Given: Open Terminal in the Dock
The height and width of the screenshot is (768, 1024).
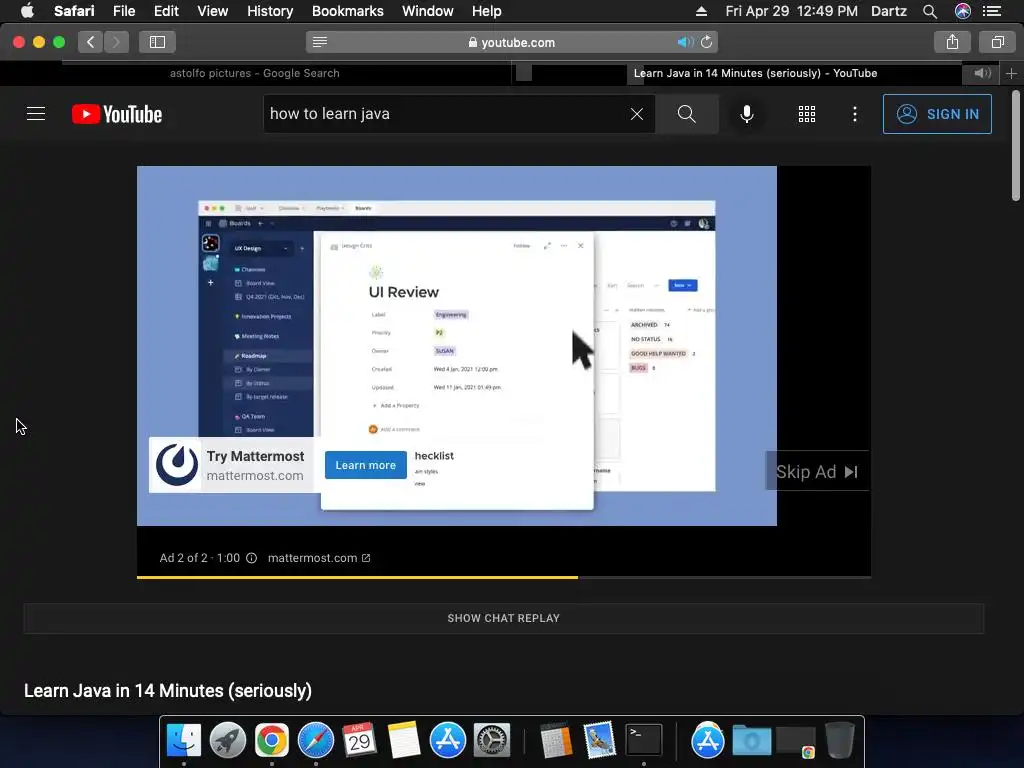Looking at the screenshot, I should click(644, 741).
